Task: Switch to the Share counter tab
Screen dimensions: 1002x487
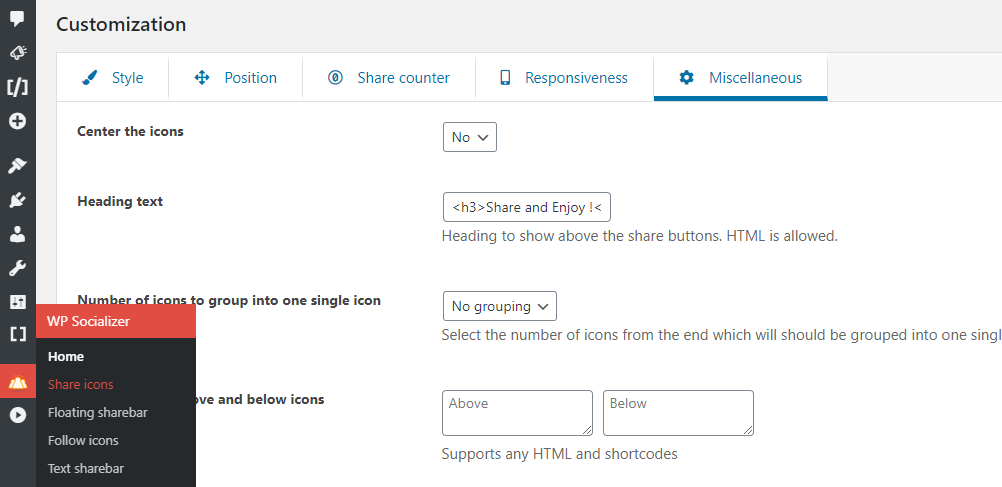Action: (x=389, y=78)
